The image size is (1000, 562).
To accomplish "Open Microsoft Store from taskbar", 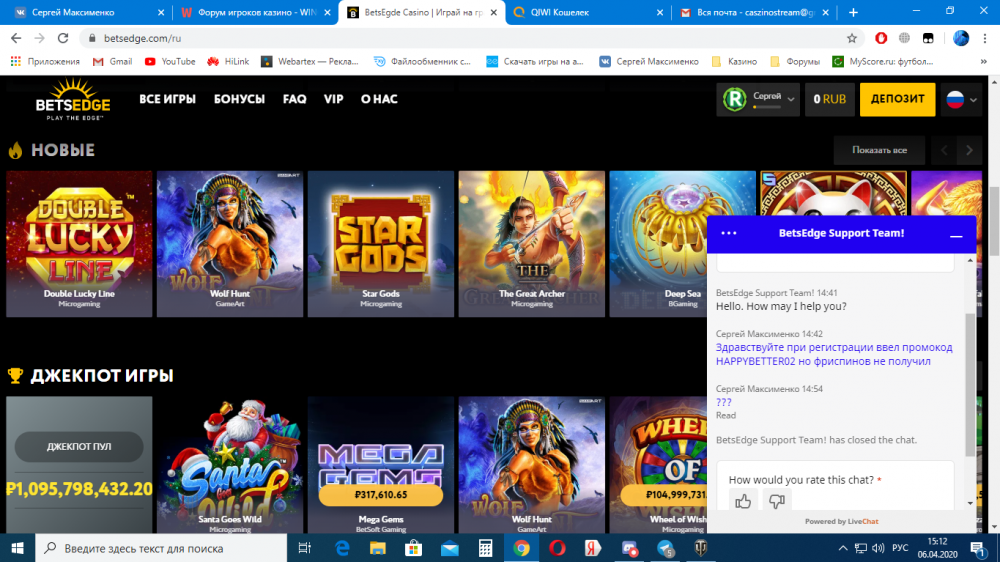I will click(x=413, y=548).
